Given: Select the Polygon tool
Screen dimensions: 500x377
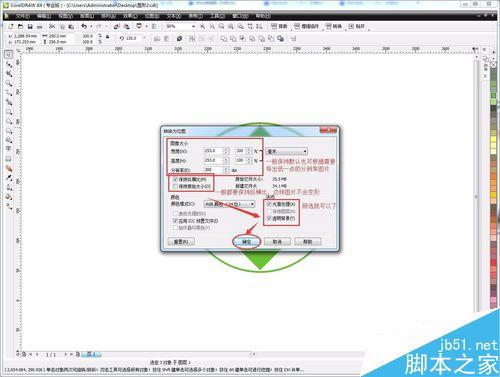Looking at the screenshot, I should coord(9,131).
